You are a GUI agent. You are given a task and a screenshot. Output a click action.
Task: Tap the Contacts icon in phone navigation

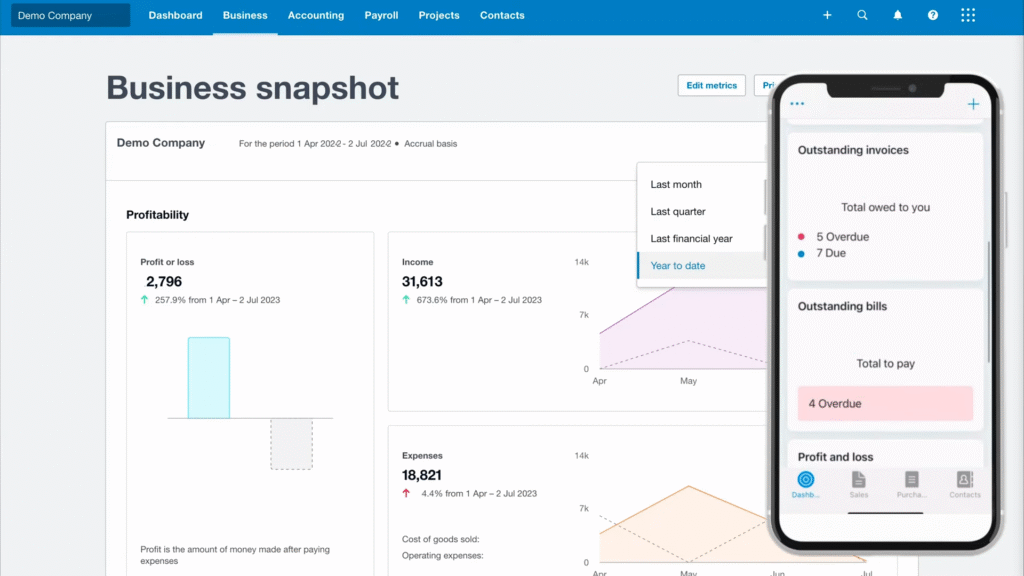click(964, 483)
